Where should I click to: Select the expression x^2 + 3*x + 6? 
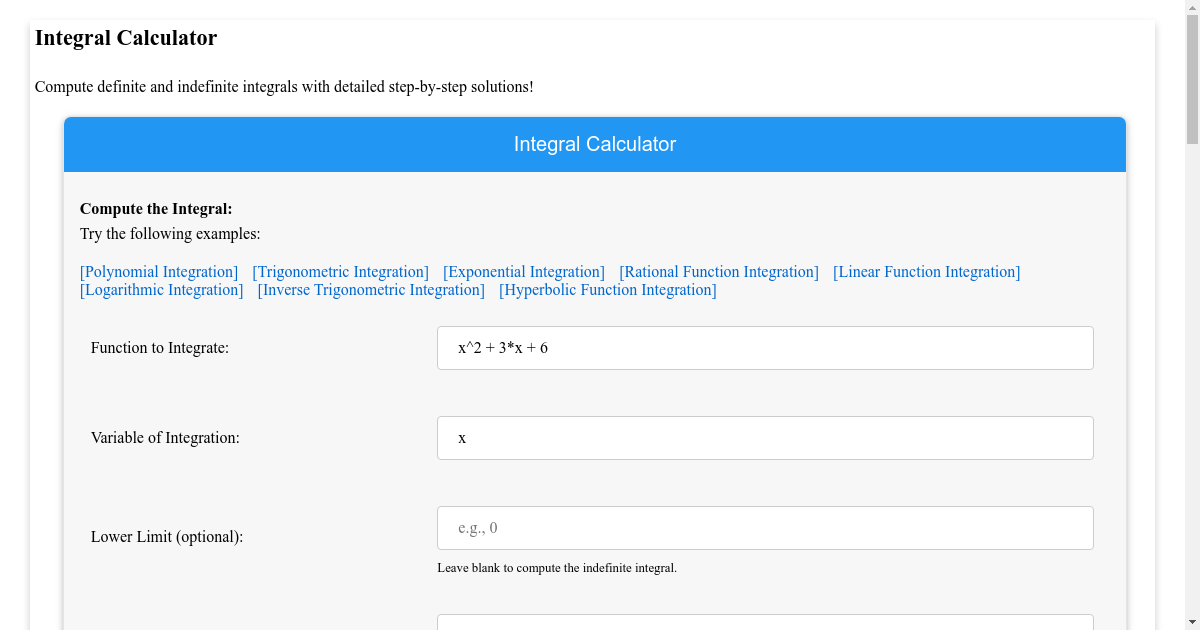coord(501,347)
